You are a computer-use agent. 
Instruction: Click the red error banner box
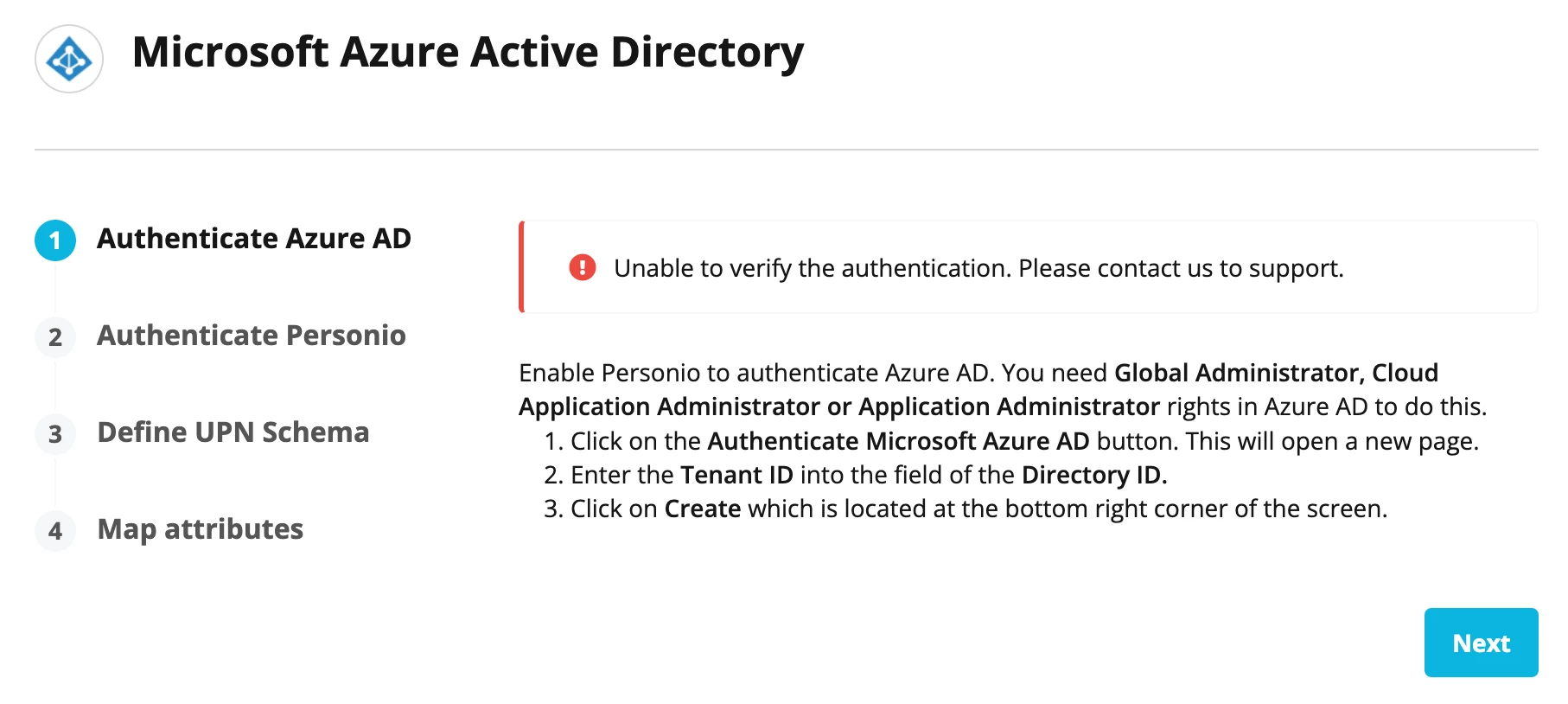tap(1028, 266)
